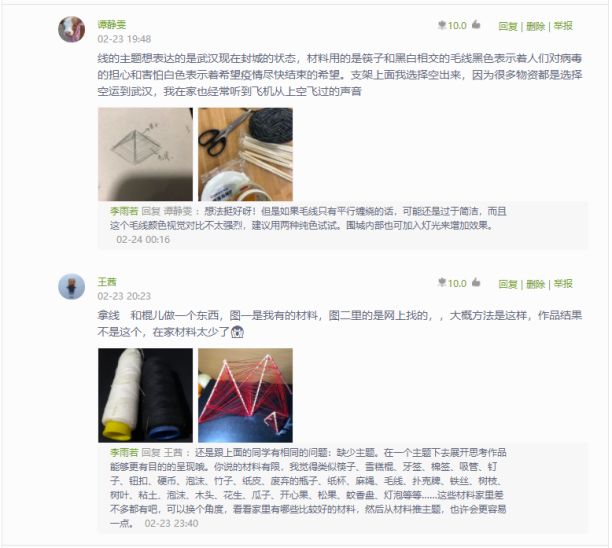Open the scissors and chopsticks photo
Screen dimensions: 612x548
coord(246,154)
